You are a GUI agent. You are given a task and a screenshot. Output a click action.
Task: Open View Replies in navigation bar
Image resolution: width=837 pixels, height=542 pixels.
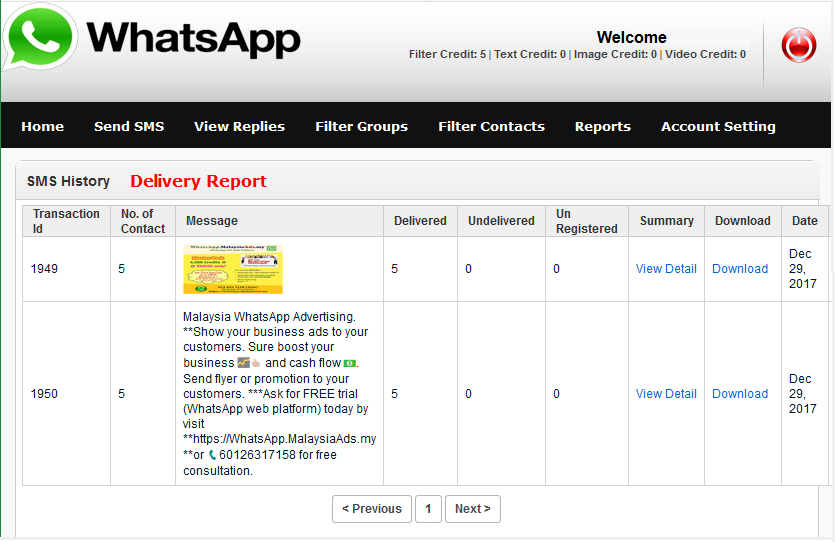click(x=240, y=127)
